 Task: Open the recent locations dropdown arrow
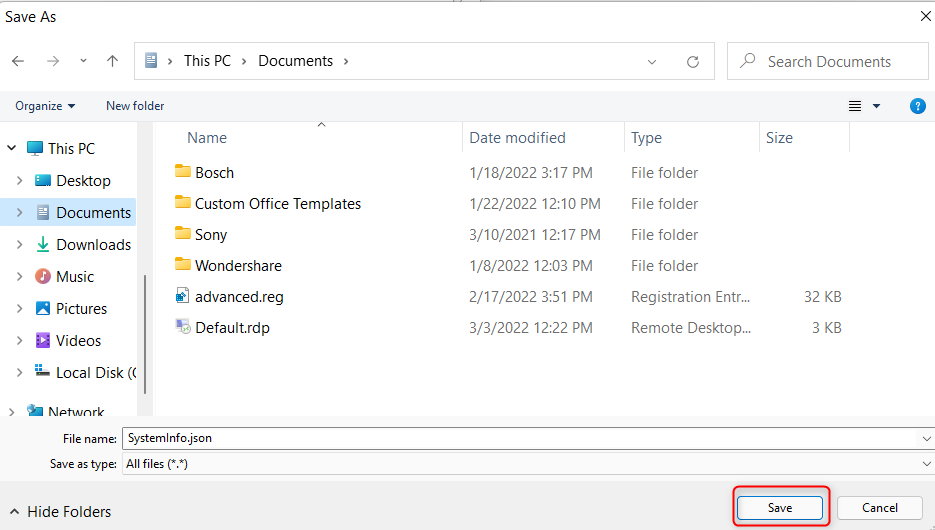pyautogui.click(x=83, y=61)
